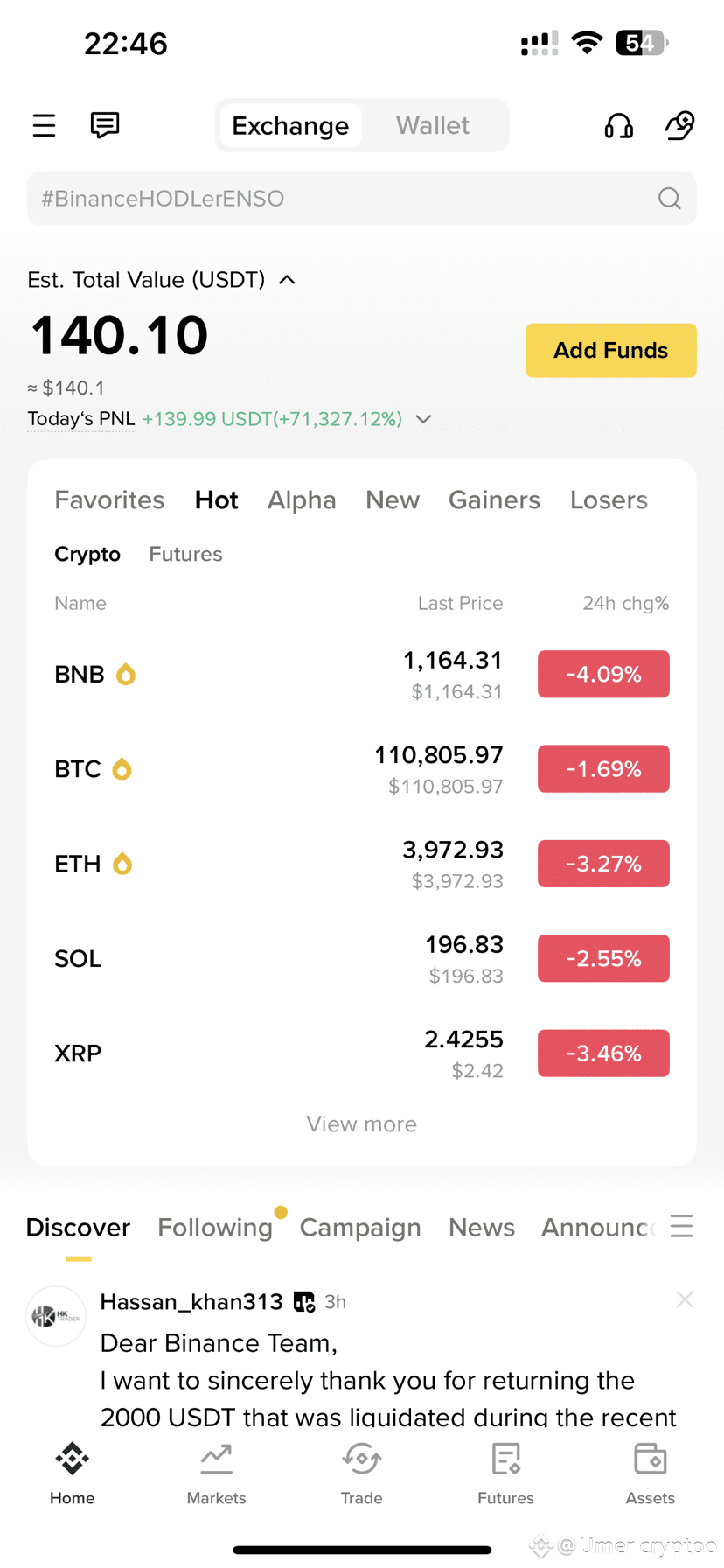
Task: Dismiss the Hassan_khan313 post
Action: pos(685,1299)
